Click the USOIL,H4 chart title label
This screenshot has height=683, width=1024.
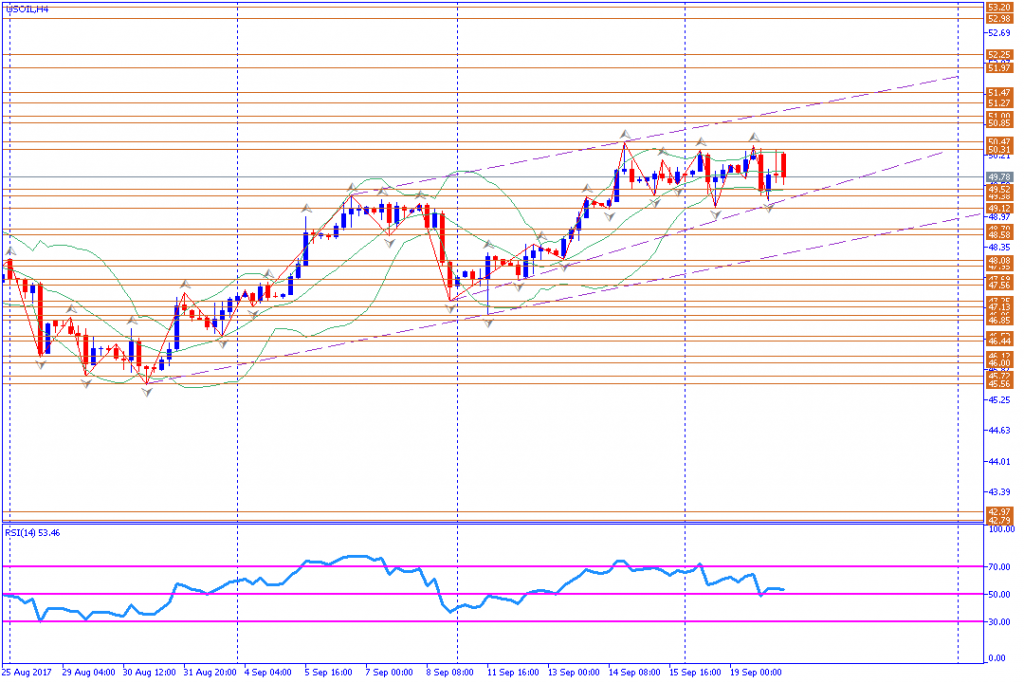[30, 8]
